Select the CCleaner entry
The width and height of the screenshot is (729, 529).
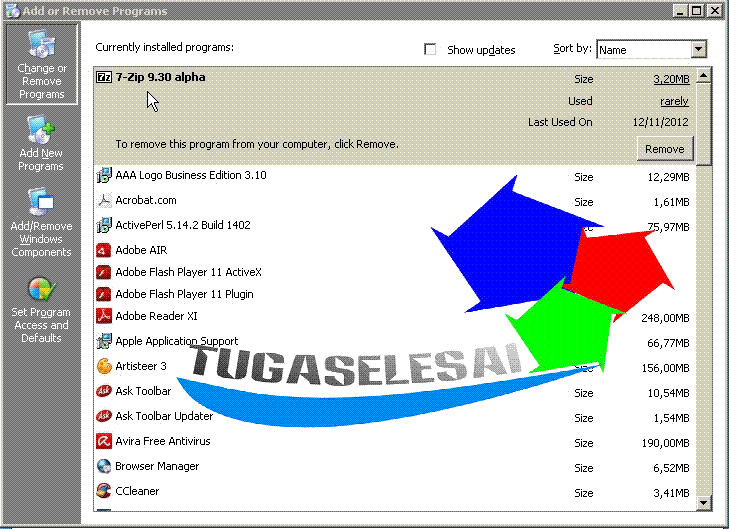tap(394, 491)
